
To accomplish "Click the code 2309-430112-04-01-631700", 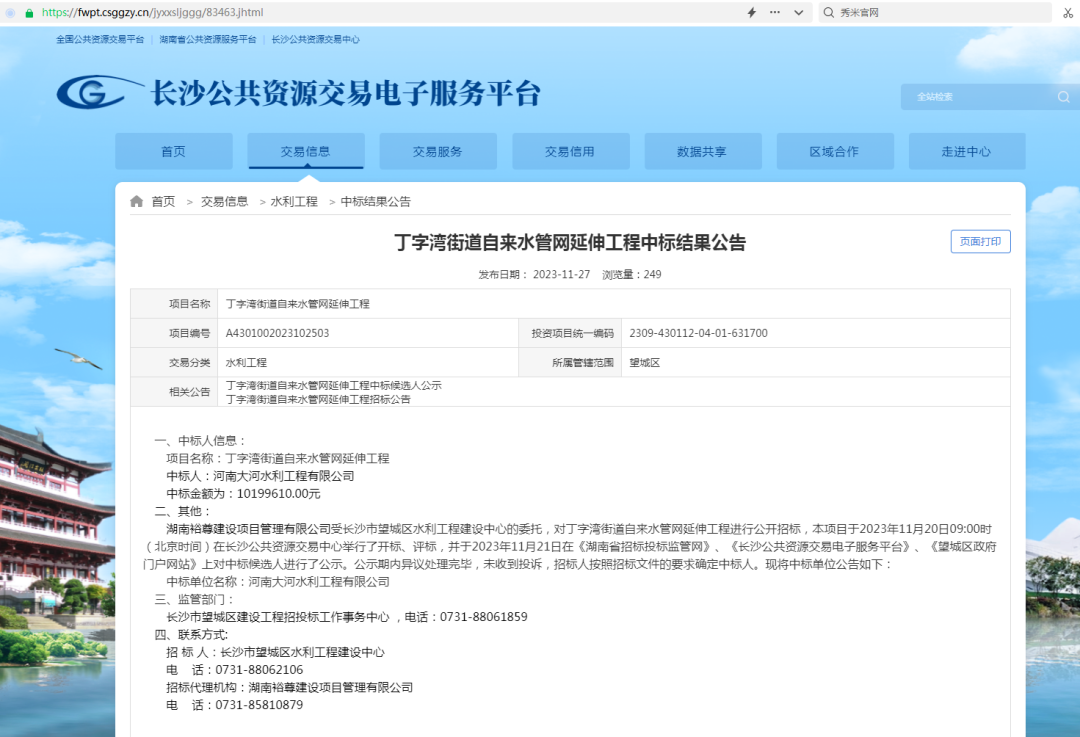I will click(x=698, y=333).
